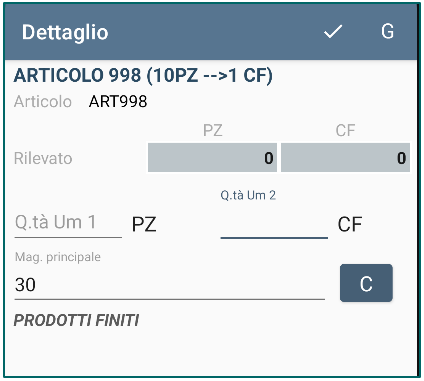
Task: Click the Mag. principale caption
Action: pyautogui.click(x=58, y=257)
